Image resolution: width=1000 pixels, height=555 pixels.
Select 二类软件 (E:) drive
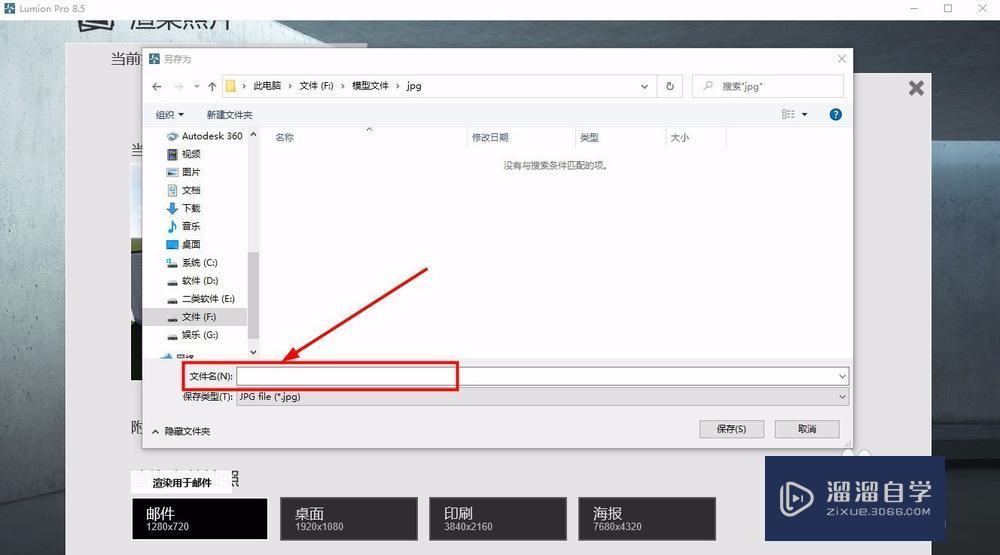(x=201, y=299)
